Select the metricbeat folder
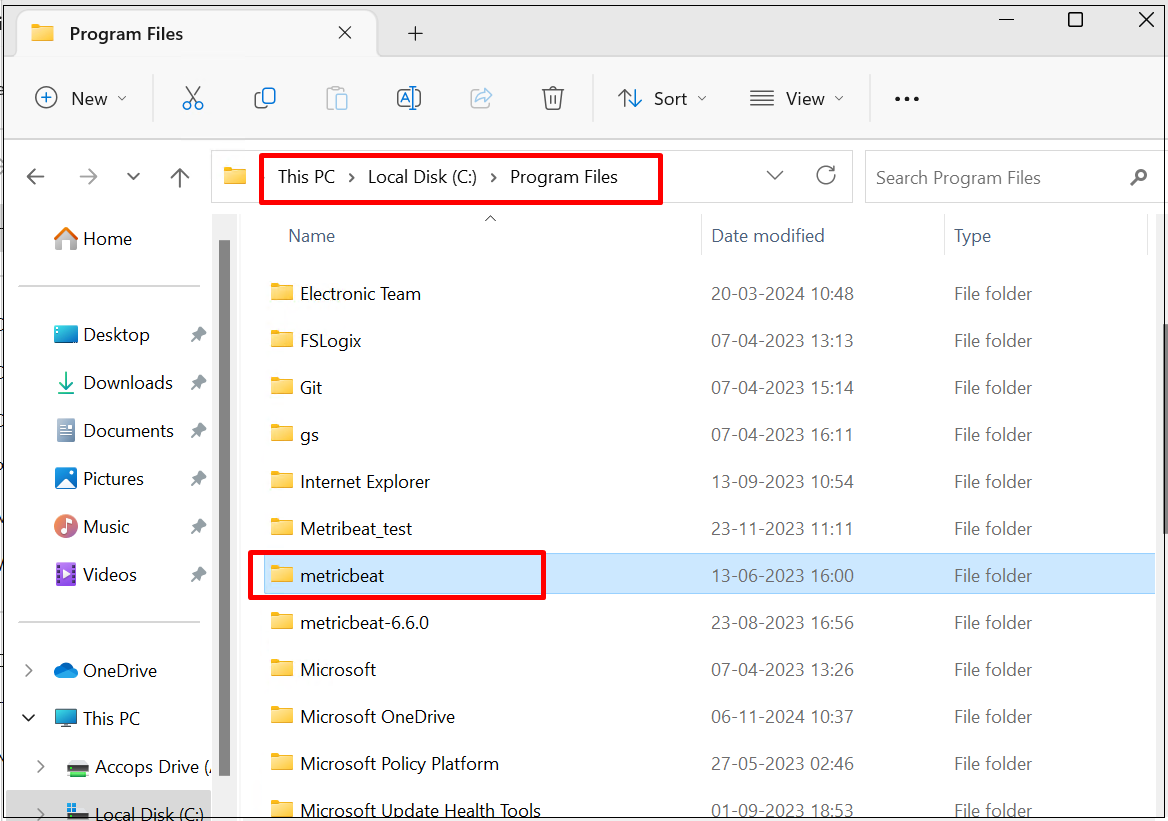1168x821 pixels. (342, 576)
